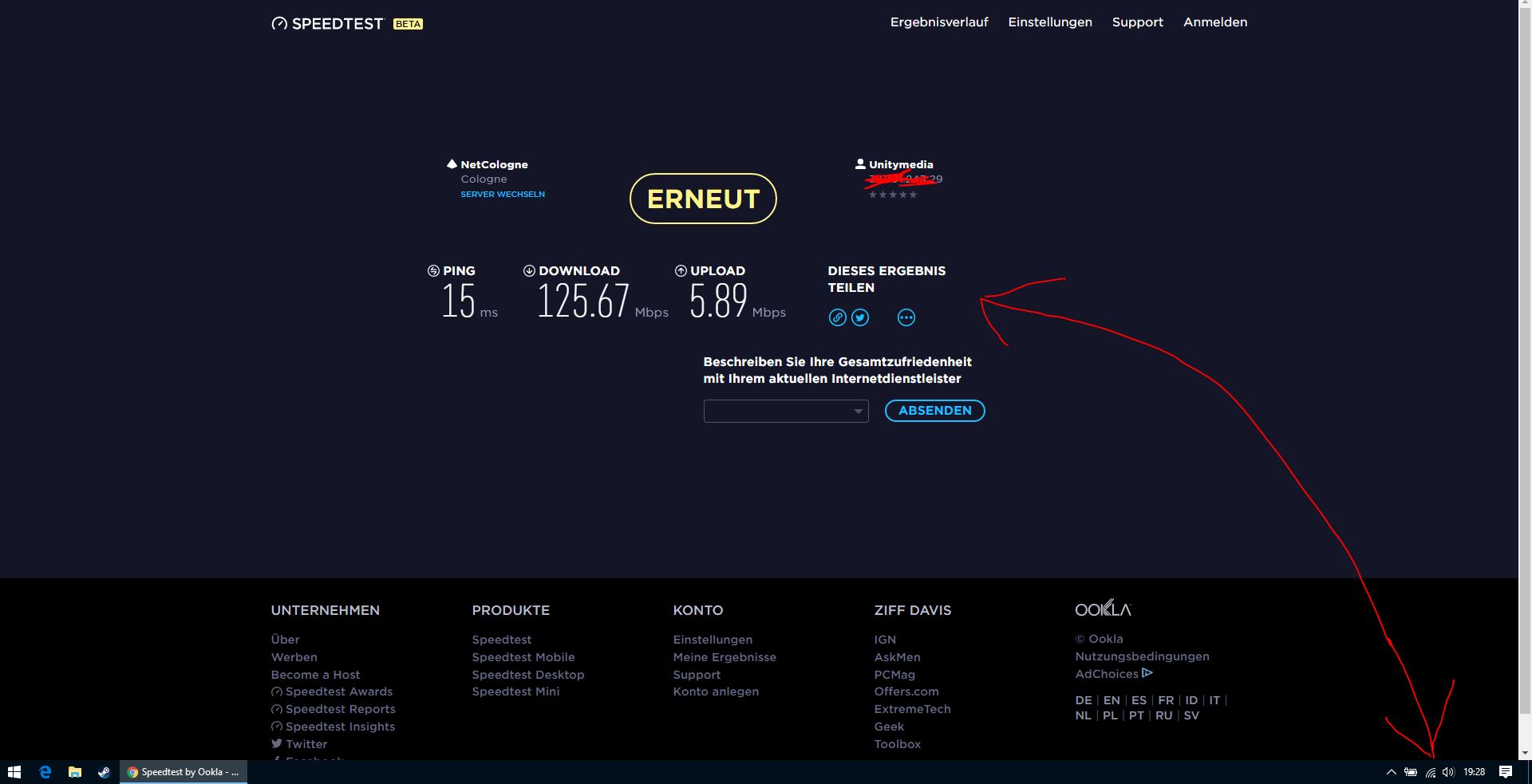The image size is (1532, 784).
Task: Click Anmelden in top navigation
Action: [1215, 22]
